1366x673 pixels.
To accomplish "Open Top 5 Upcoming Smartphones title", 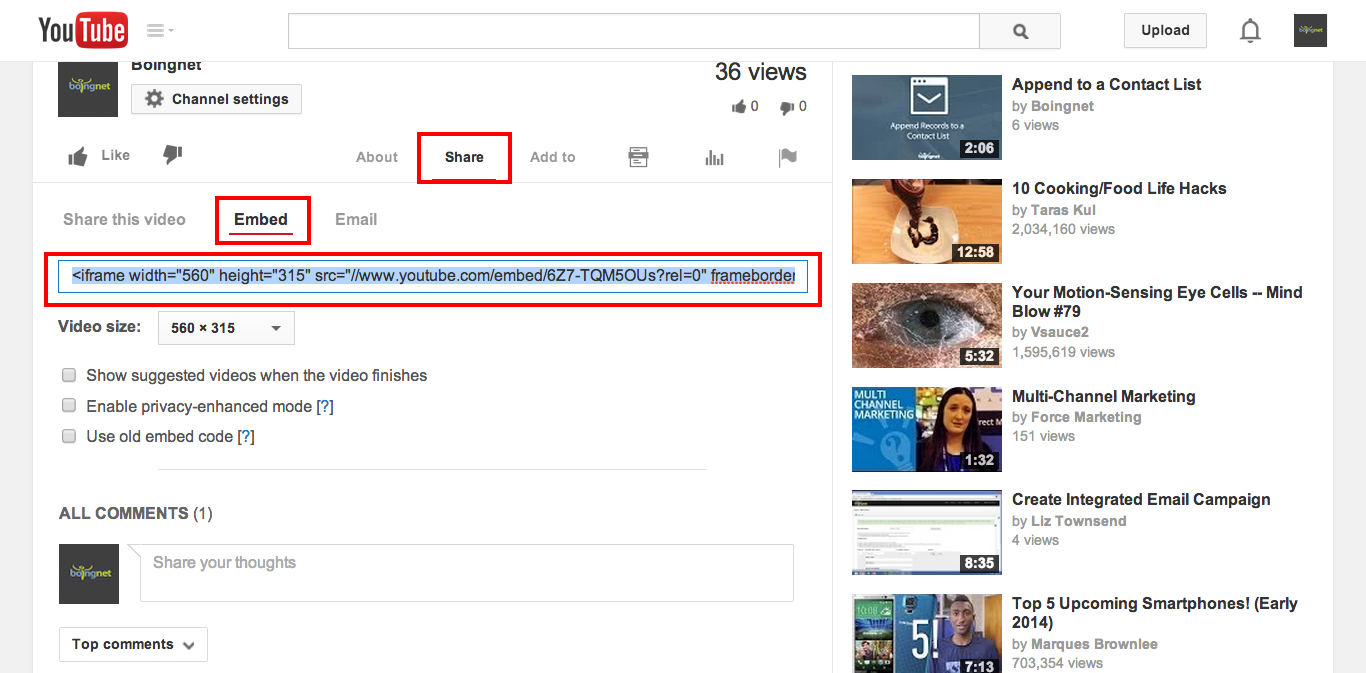I will point(1155,613).
